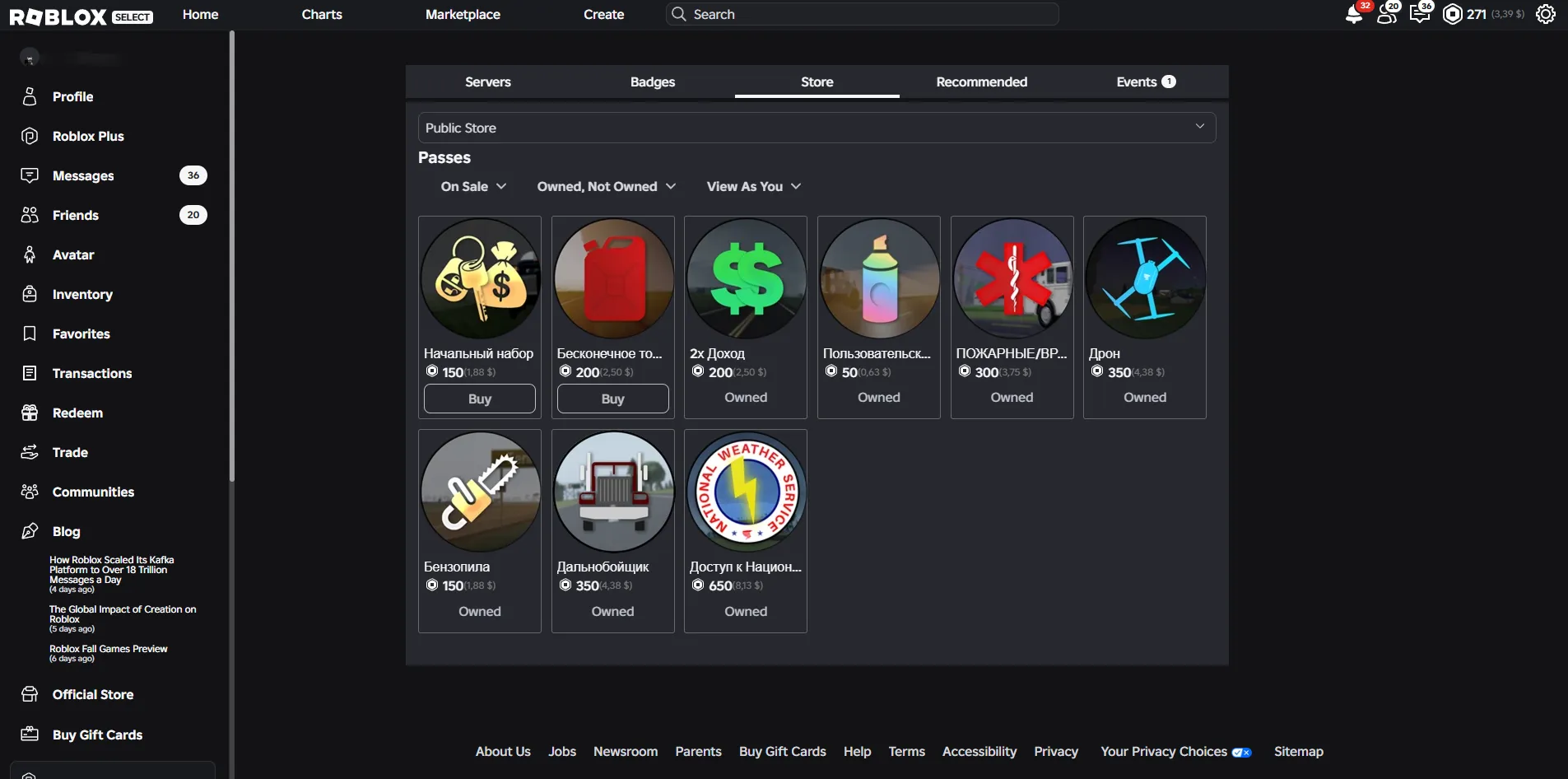Open the On Sale filter dropdown

(473, 186)
